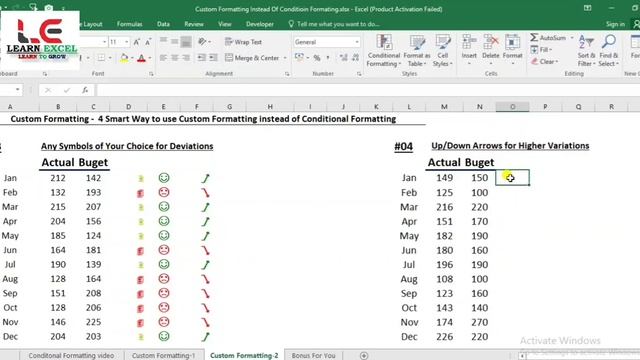640x360 pixels.
Task: Open the View ribbon tab
Action: 224,24
